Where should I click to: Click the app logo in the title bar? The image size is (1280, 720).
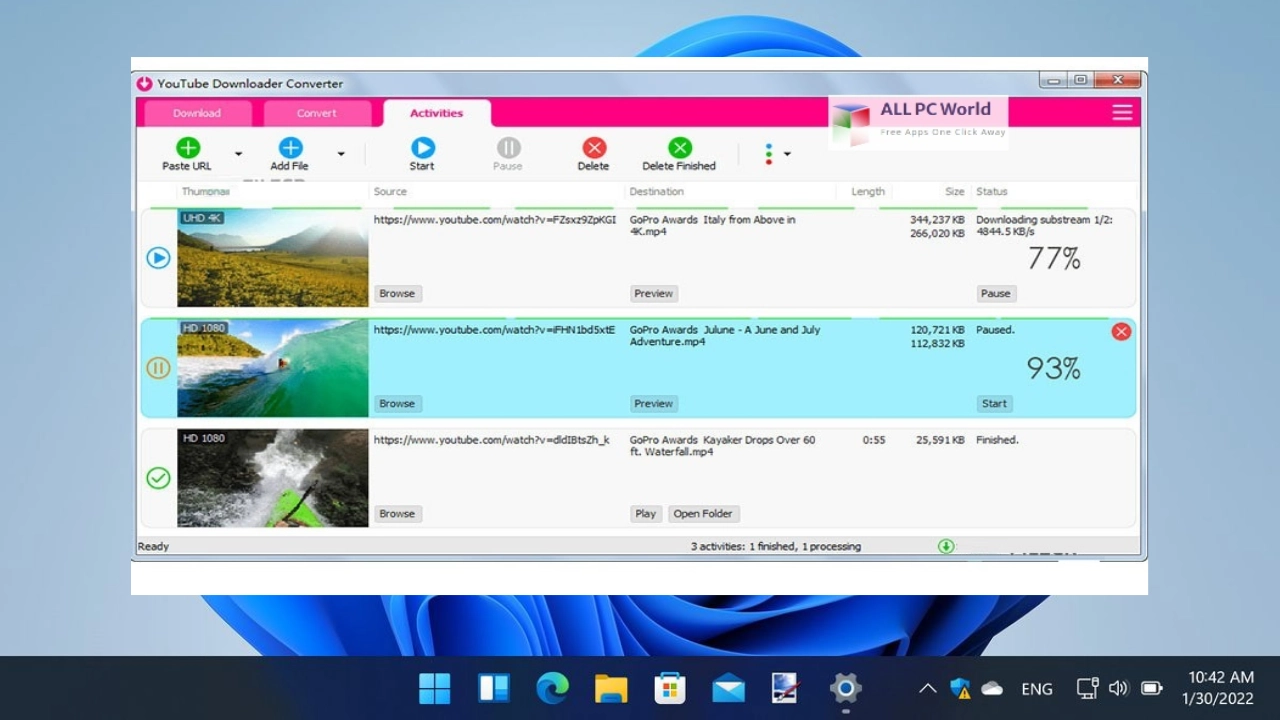pos(145,83)
